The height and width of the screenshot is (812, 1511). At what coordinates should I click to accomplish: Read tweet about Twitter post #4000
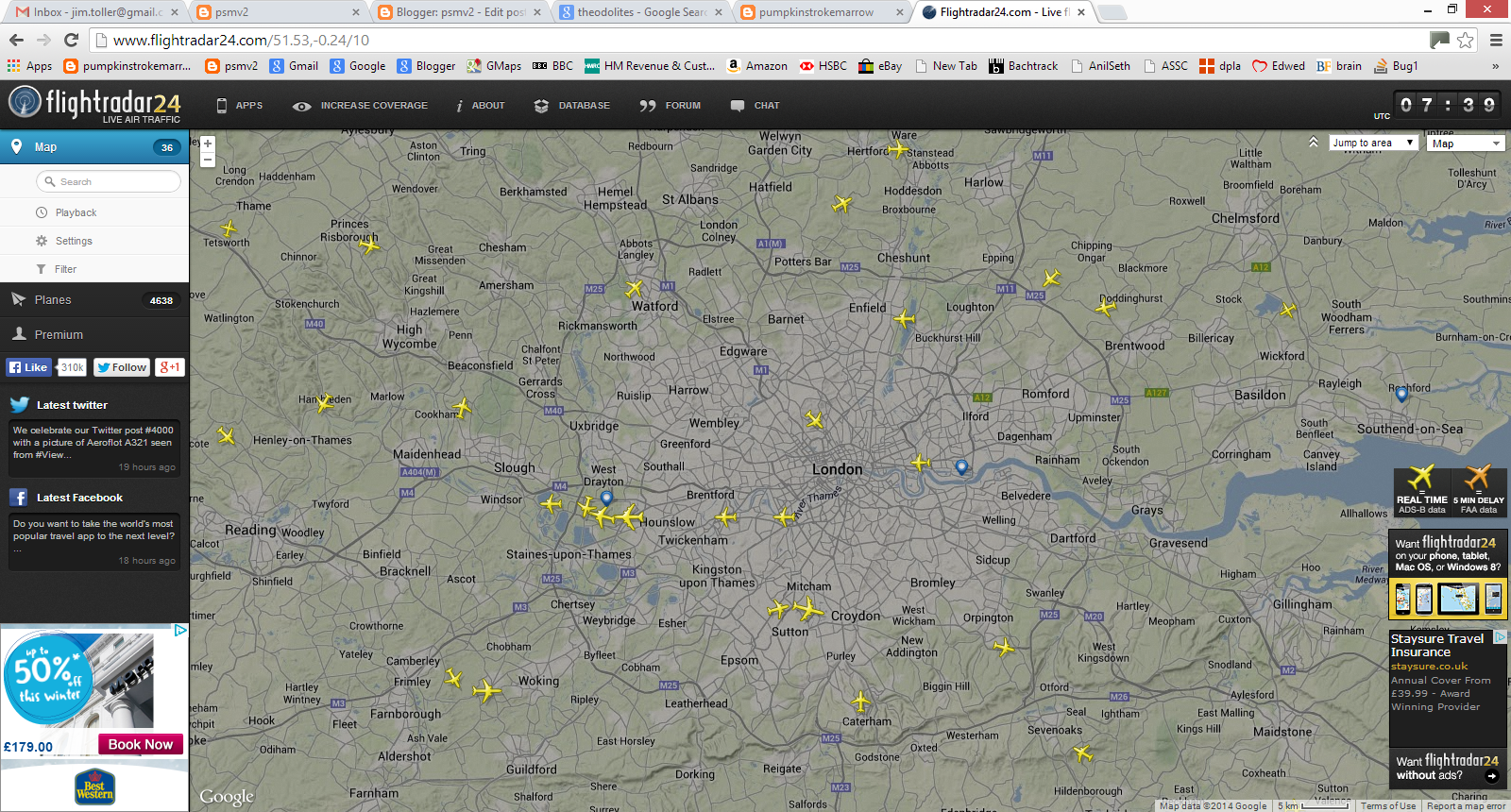[x=93, y=448]
